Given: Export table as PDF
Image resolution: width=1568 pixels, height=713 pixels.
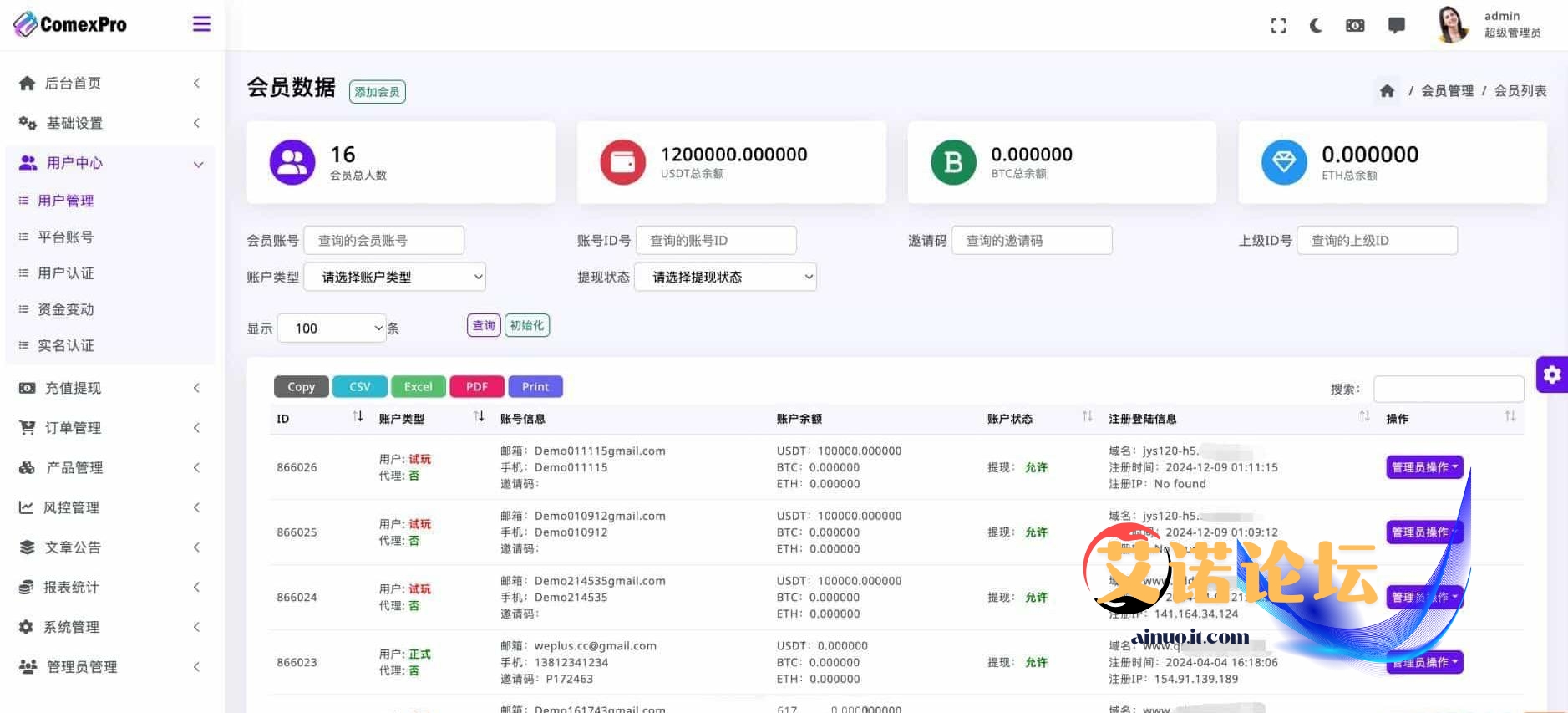Looking at the screenshot, I should click(477, 386).
